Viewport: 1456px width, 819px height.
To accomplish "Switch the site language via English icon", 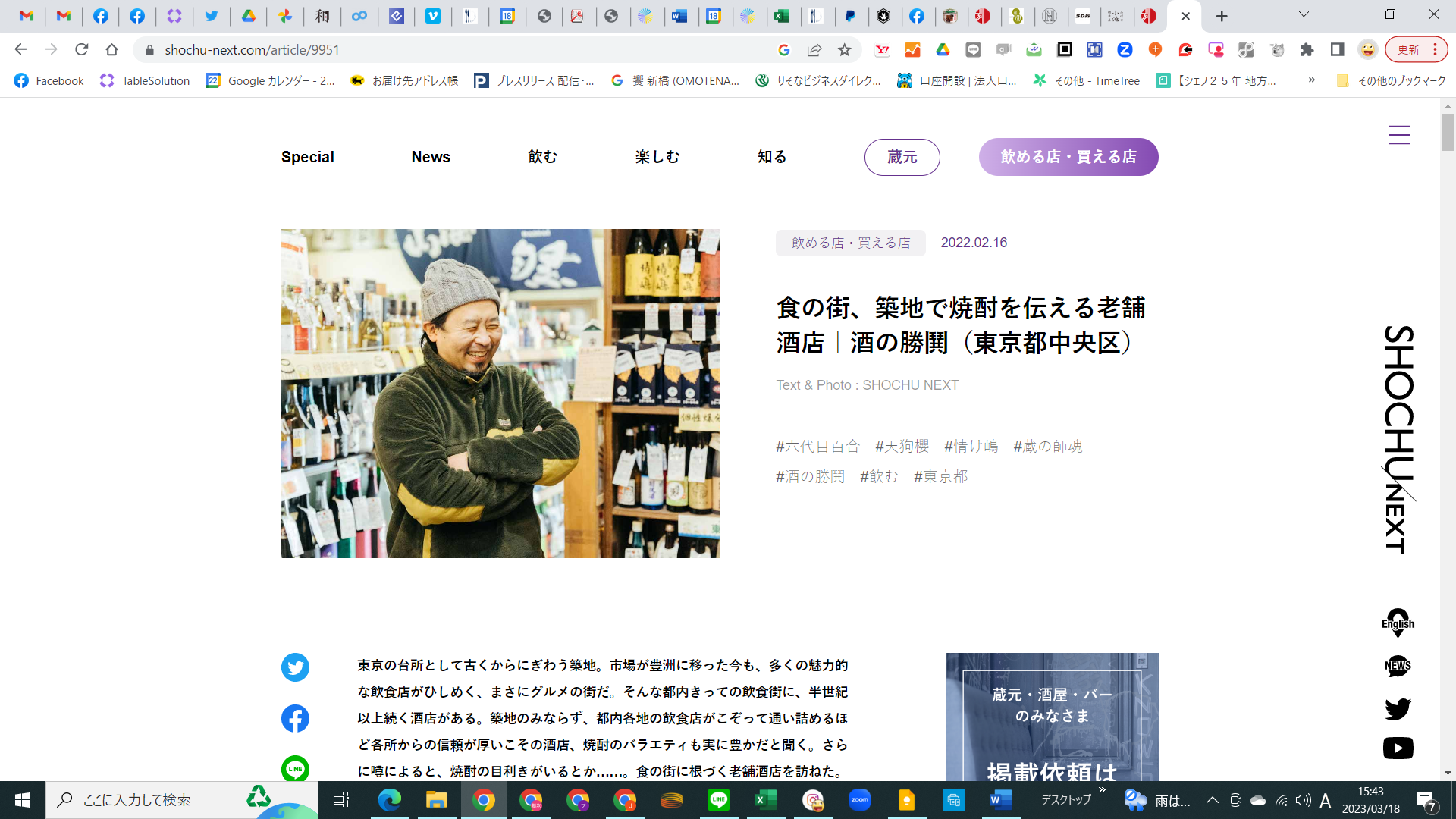I will (1398, 623).
